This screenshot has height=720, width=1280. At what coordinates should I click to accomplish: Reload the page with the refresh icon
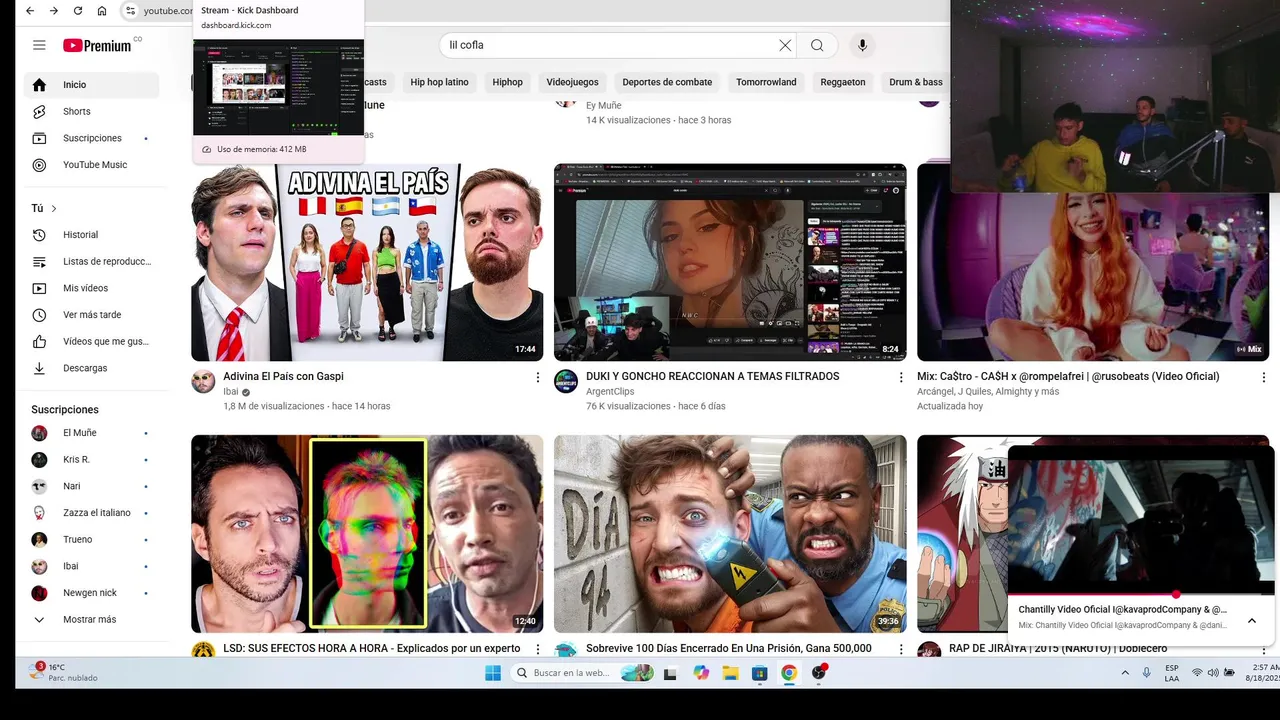[78, 11]
